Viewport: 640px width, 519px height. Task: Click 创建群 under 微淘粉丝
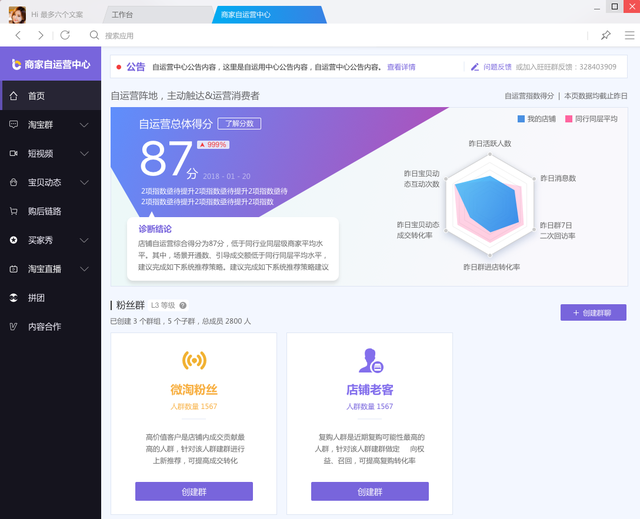point(194,492)
